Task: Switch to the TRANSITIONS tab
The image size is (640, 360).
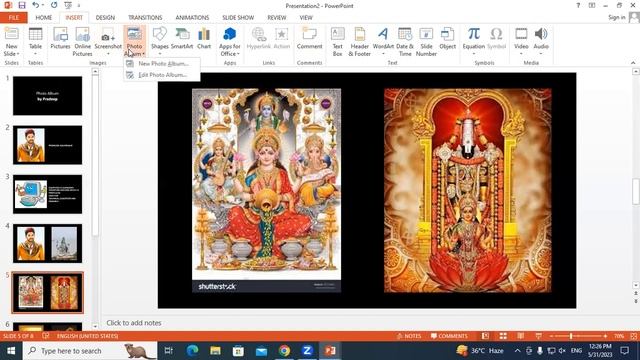Action: (145, 18)
